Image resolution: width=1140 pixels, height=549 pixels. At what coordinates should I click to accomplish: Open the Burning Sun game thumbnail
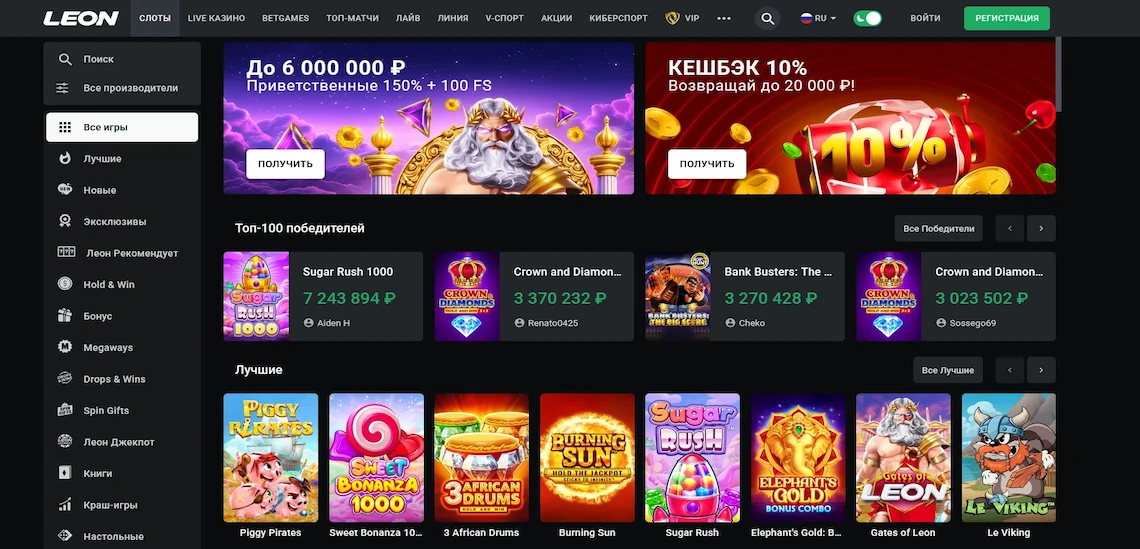[x=587, y=457]
